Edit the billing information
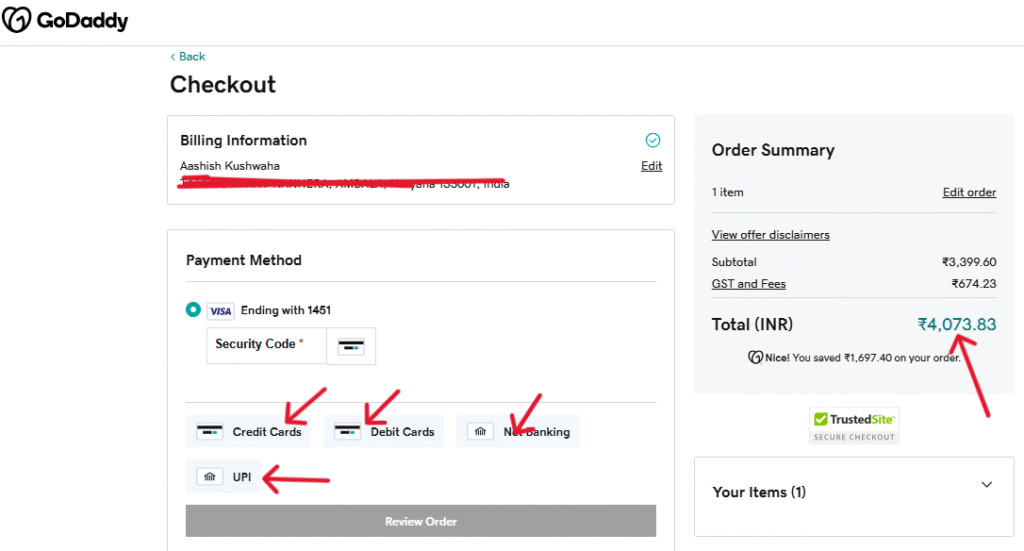The image size is (1024, 551). (x=651, y=166)
